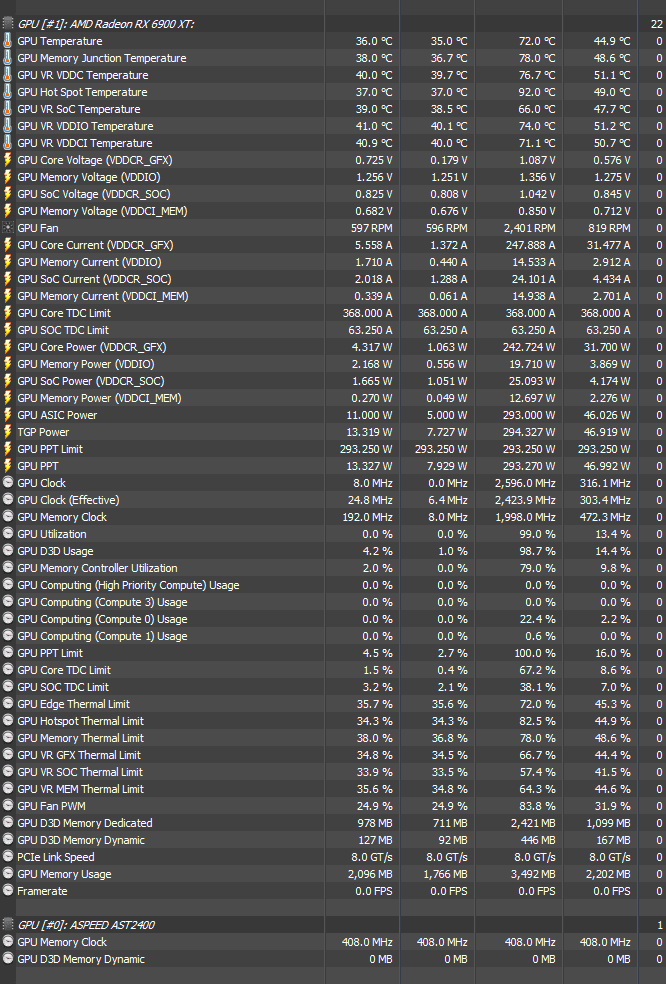The width and height of the screenshot is (666, 984).
Task: Select the 'GPU [#0]: ASPEED AST2400' header text
Action: click(87, 924)
